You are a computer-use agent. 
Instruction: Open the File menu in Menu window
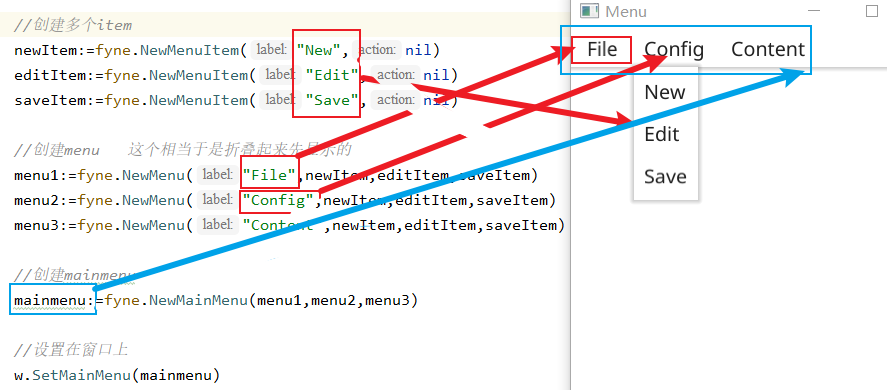(602, 49)
